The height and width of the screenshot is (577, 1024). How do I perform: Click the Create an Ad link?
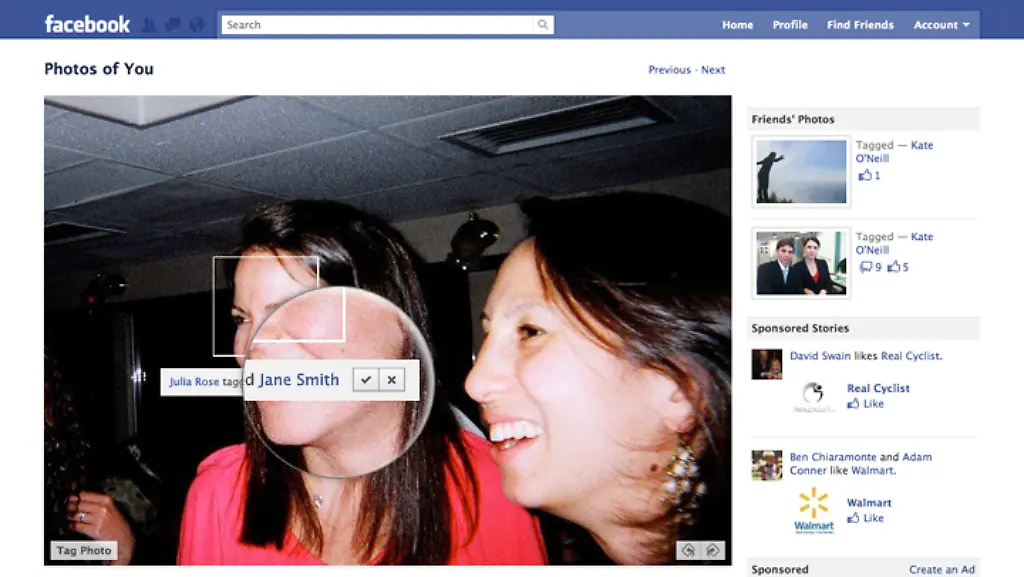tap(941, 569)
